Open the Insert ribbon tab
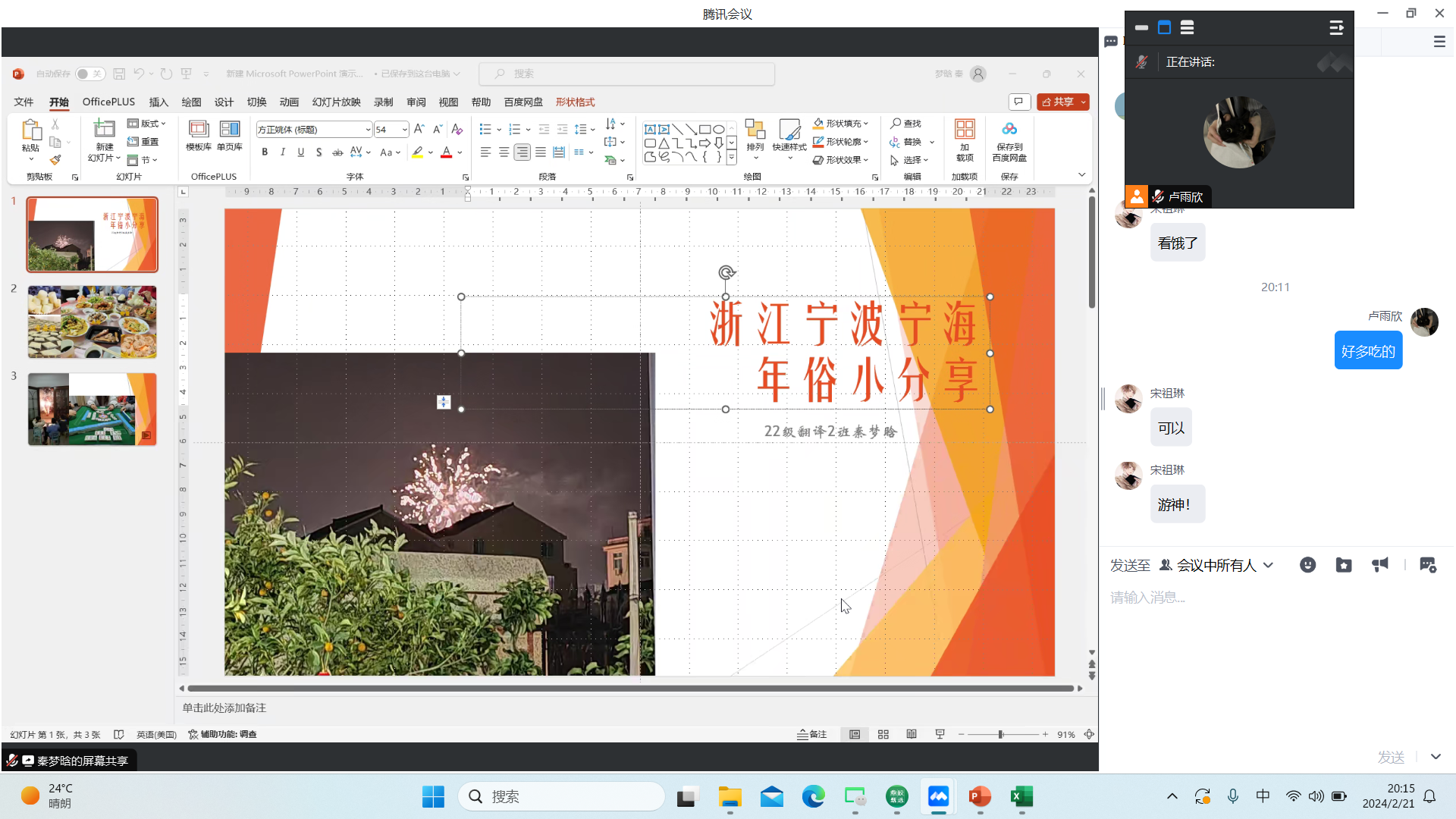Screen dimensions: 1456x819 158,102
